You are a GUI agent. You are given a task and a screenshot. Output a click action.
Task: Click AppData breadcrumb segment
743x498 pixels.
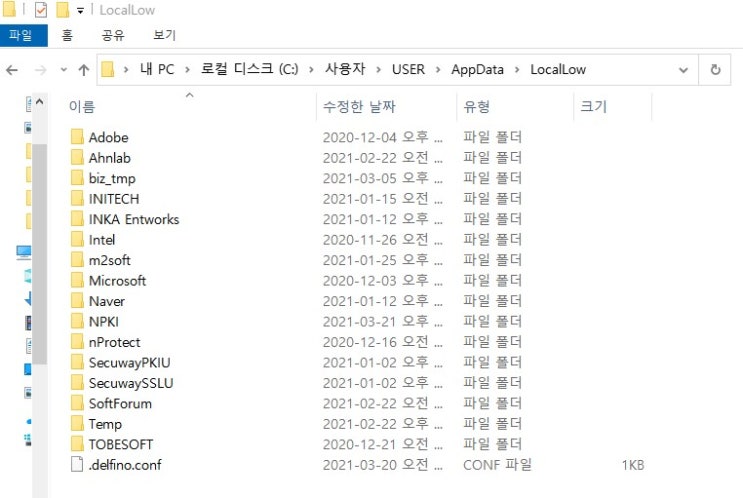coord(477,70)
